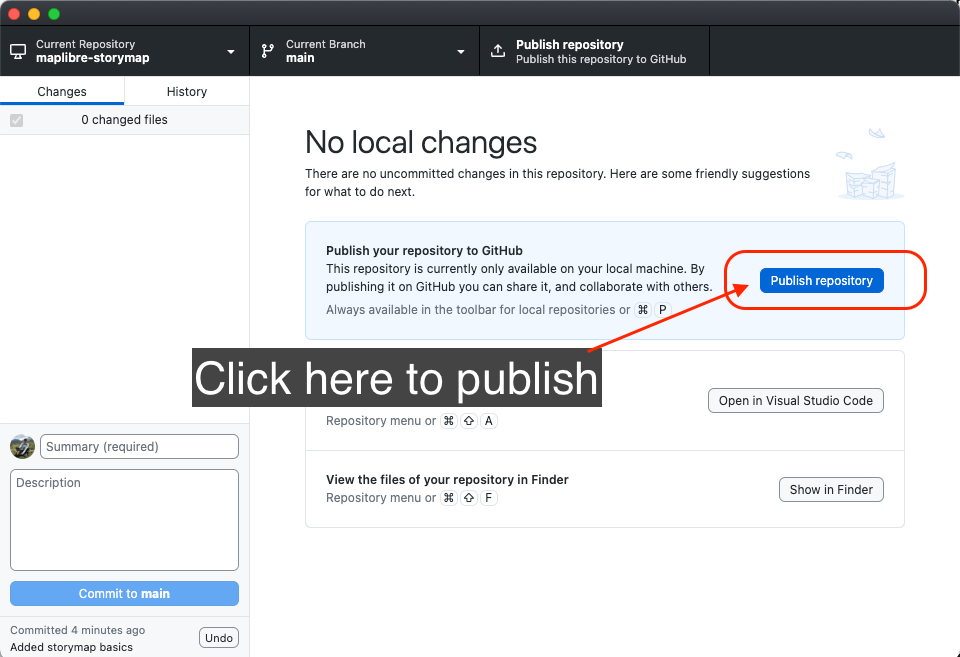This screenshot has width=960, height=657.
Task: Click the Current Repository monitor icon
Action: click(x=18, y=51)
